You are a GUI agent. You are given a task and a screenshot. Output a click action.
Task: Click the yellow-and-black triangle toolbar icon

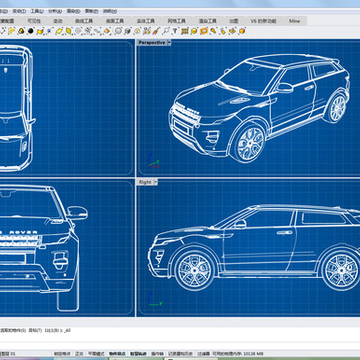[x=21, y=31]
